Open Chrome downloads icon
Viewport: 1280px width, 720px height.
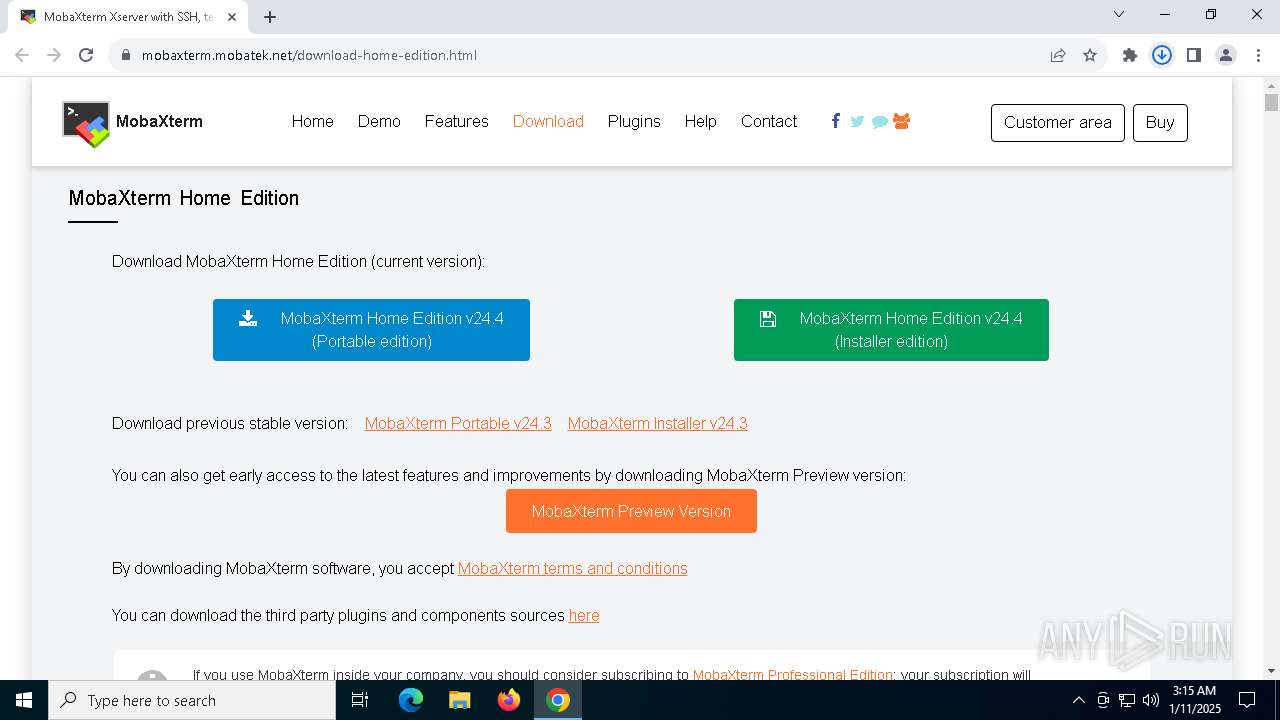pyautogui.click(x=1162, y=55)
